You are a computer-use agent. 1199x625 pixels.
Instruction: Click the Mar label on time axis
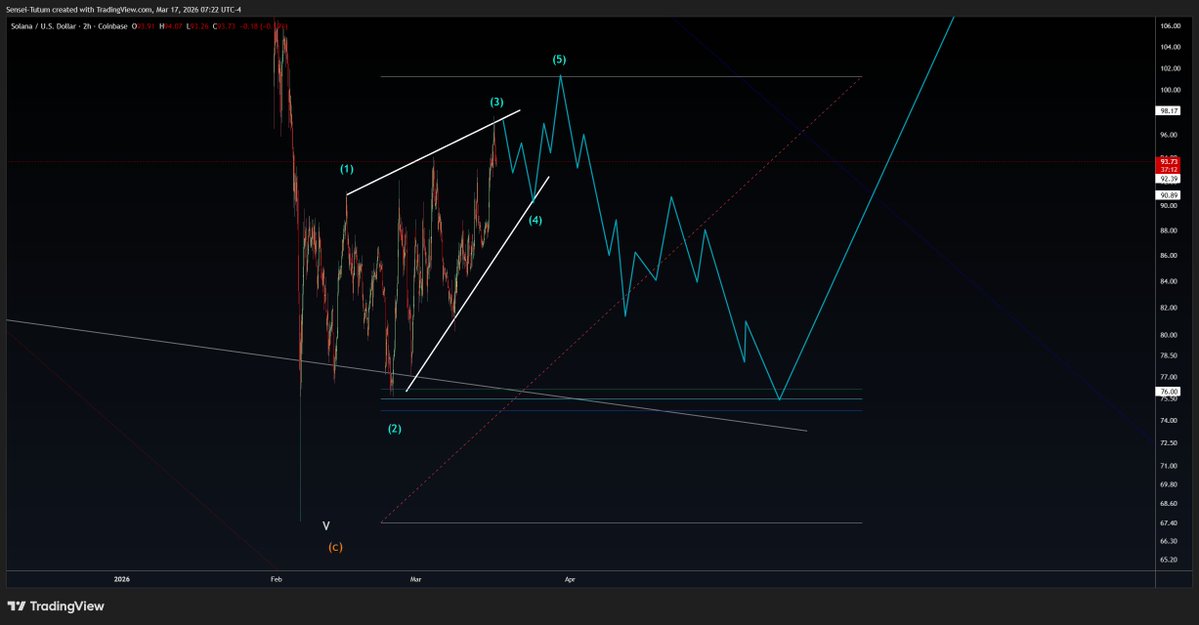pos(415,579)
